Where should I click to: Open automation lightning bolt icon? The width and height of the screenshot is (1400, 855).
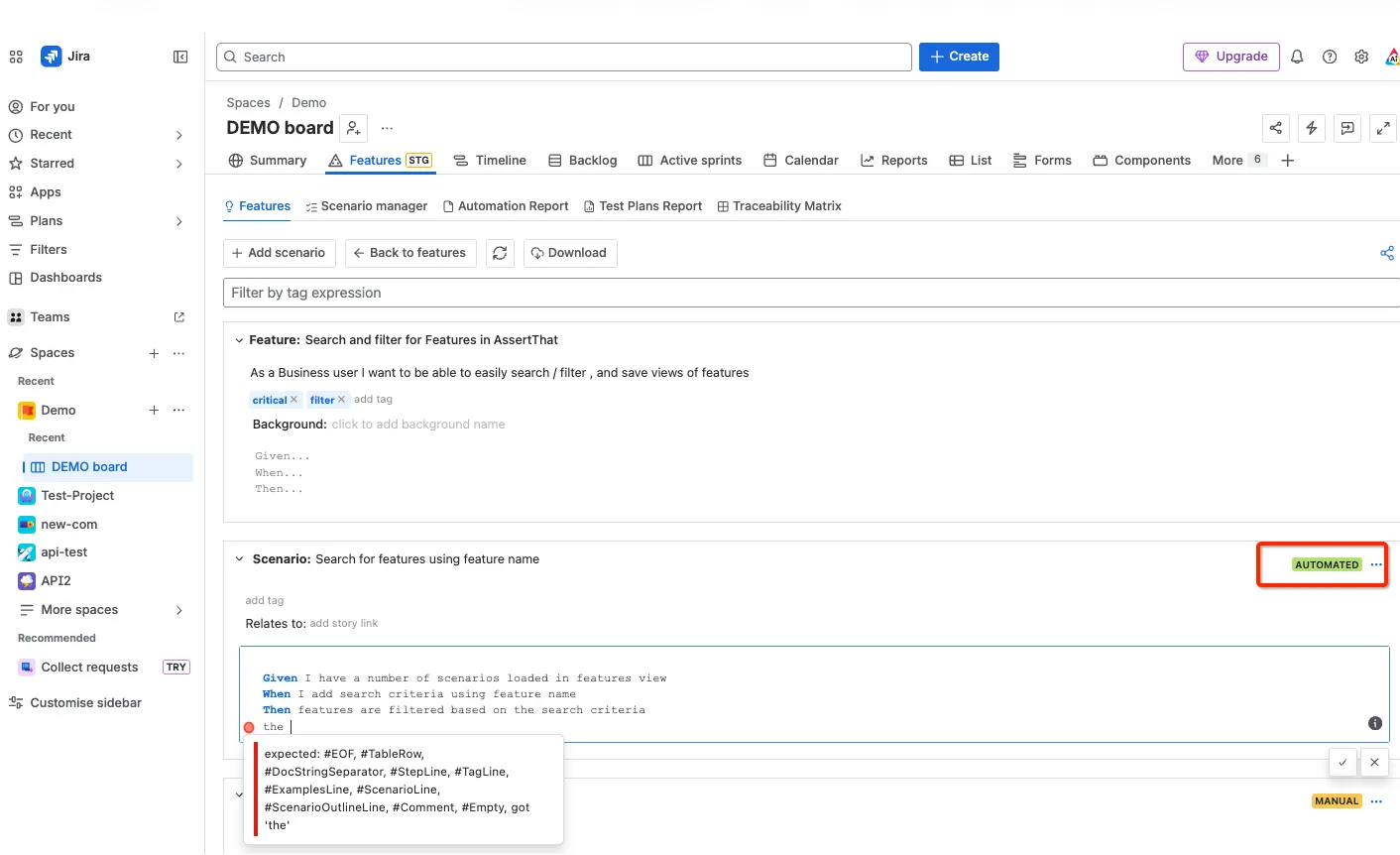(x=1312, y=128)
